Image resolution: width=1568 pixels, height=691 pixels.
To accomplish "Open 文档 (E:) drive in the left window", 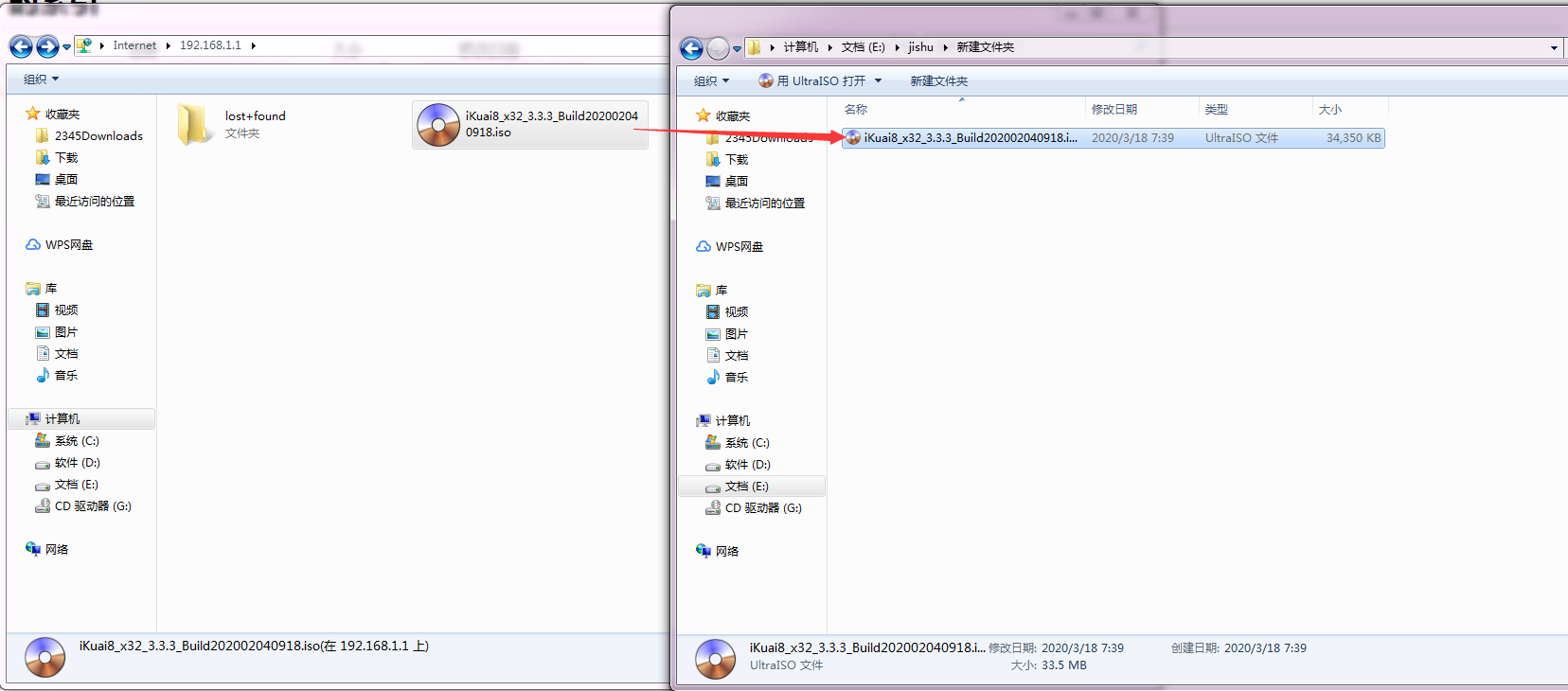I will (66, 484).
